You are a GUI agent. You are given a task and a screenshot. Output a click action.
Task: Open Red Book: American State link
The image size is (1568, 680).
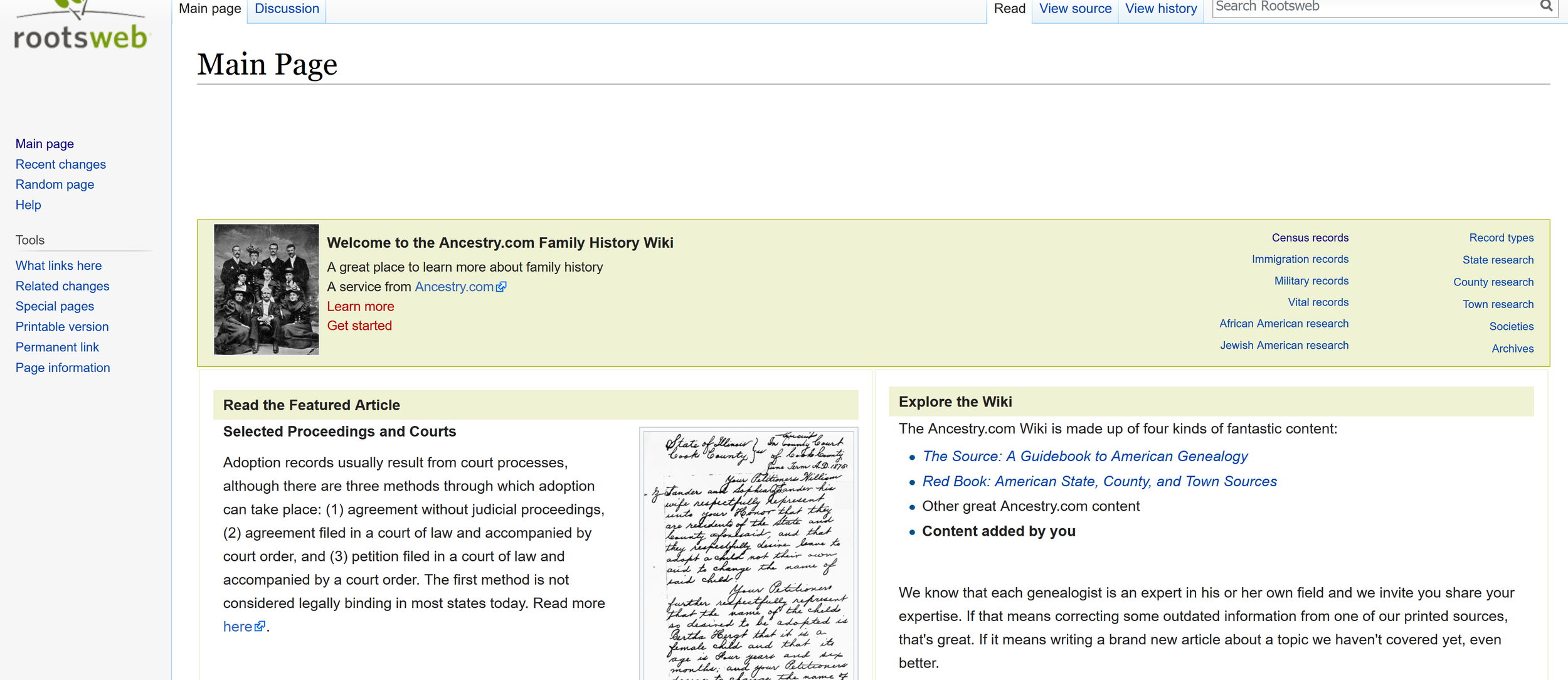[x=1099, y=482]
